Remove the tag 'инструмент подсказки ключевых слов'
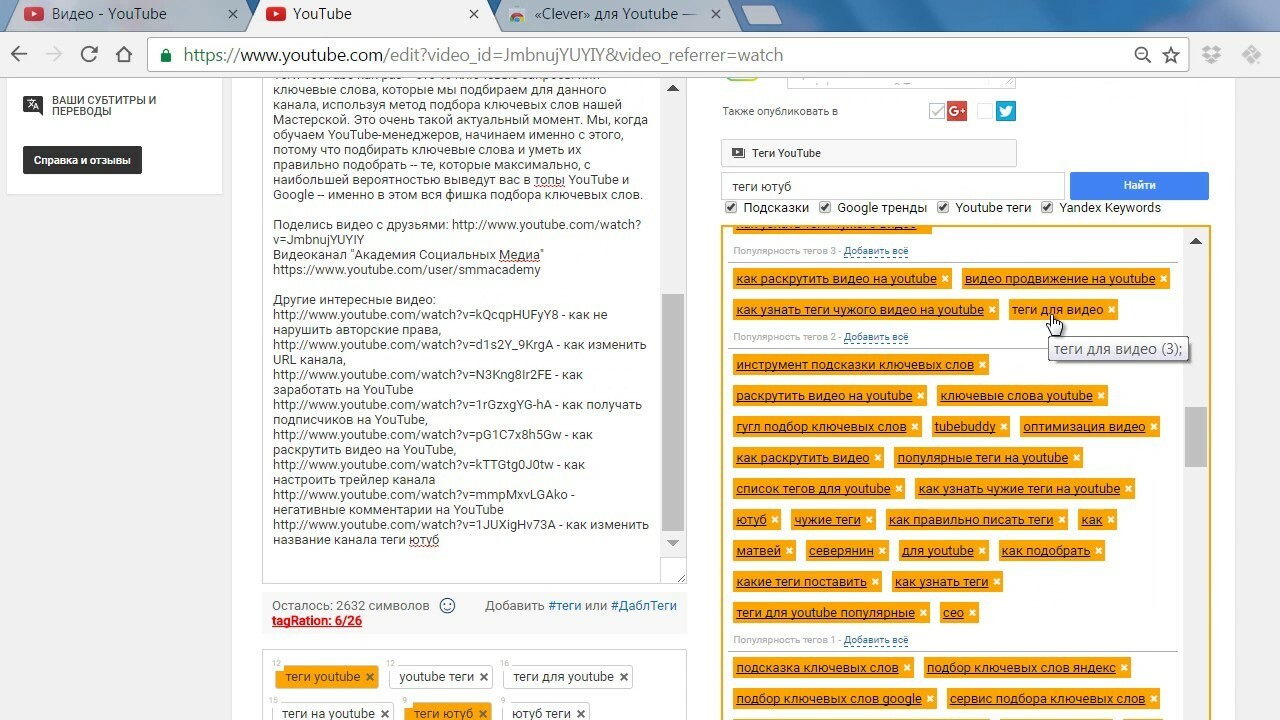Image resolution: width=1280 pixels, height=720 pixels. tap(982, 366)
